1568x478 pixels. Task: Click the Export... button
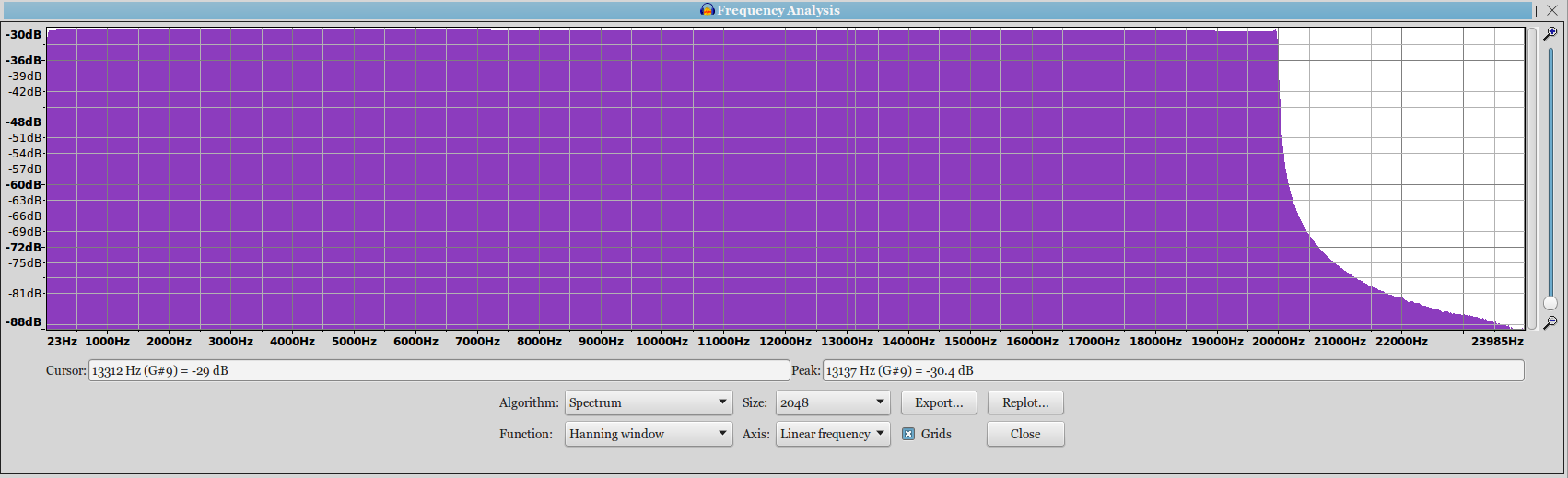(x=939, y=402)
